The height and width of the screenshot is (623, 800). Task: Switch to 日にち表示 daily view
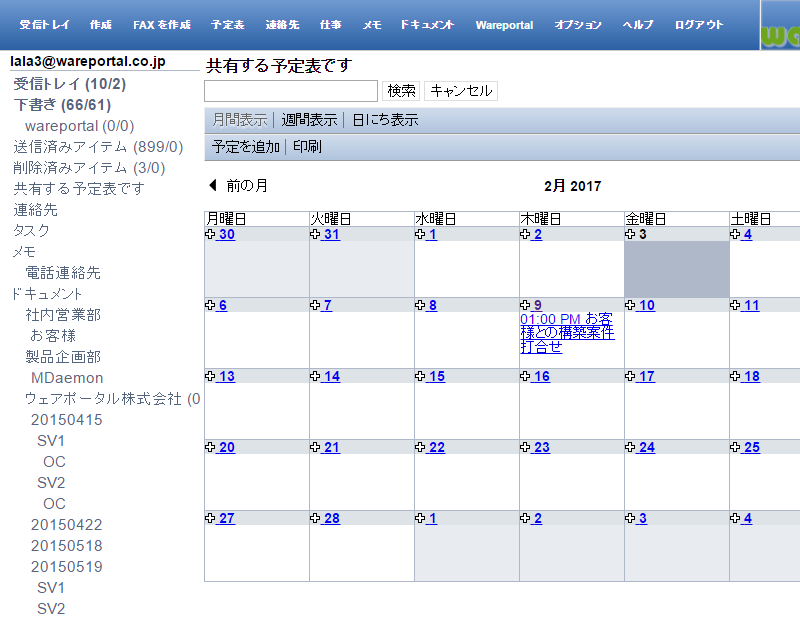coord(385,120)
